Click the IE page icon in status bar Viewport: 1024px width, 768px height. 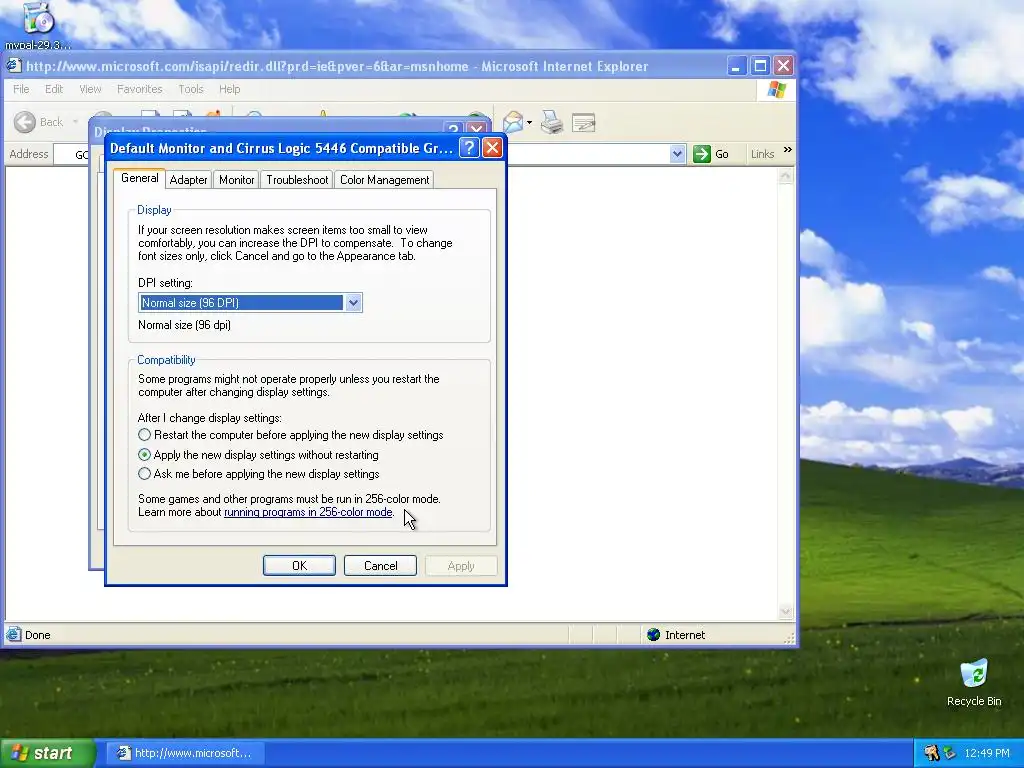(x=13, y=634)
